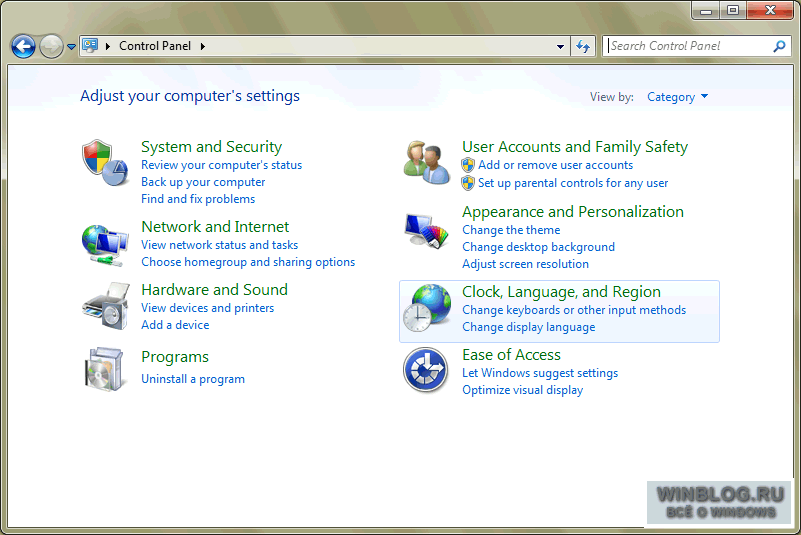Open System and Security heading

[x=211, y=147]
